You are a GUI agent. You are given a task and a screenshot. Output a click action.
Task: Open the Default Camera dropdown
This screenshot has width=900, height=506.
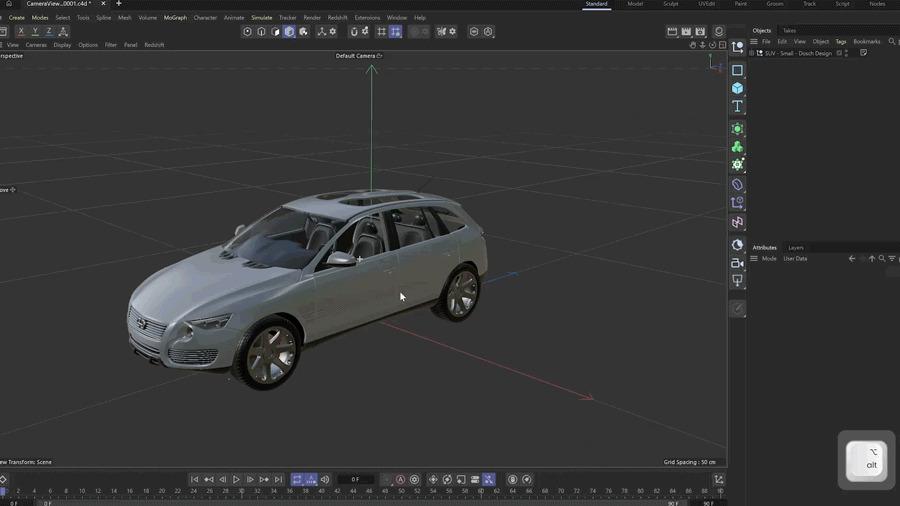pyautogui.click(x=359, y=56)
